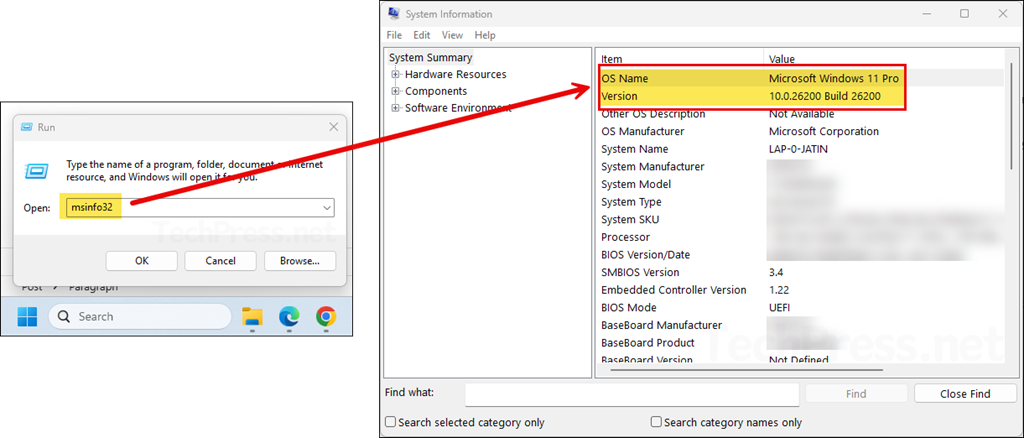Select the BaseBoard Product row
The width and height of the screenshot is (1024, 438).
(x=801, y=343)
